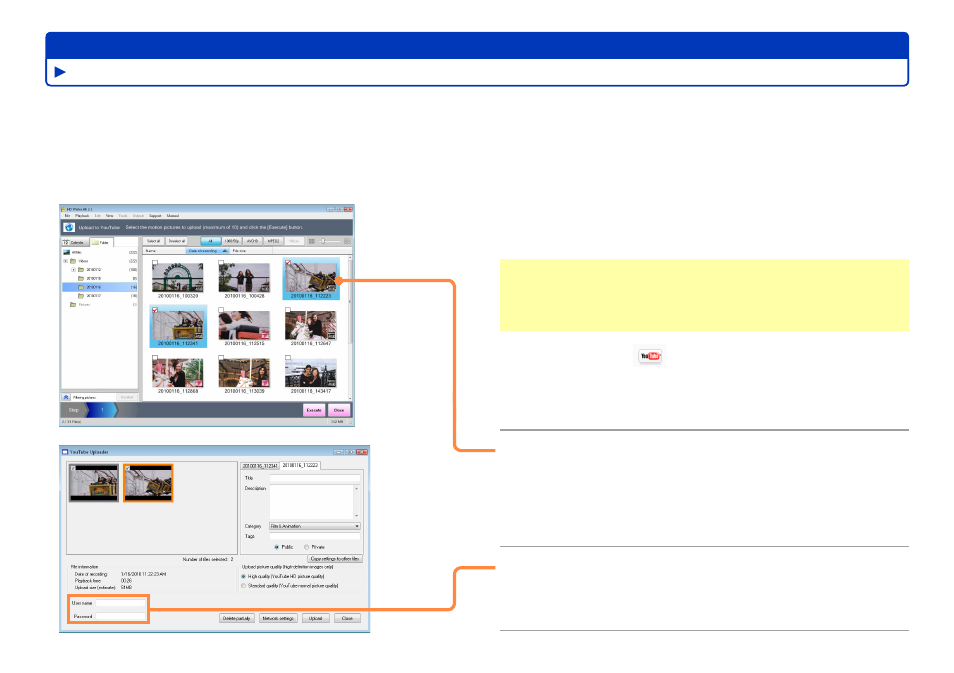Expand the first subfolder under Videos
This screenshot has height=673, width=954.
[x=74, y=270]
